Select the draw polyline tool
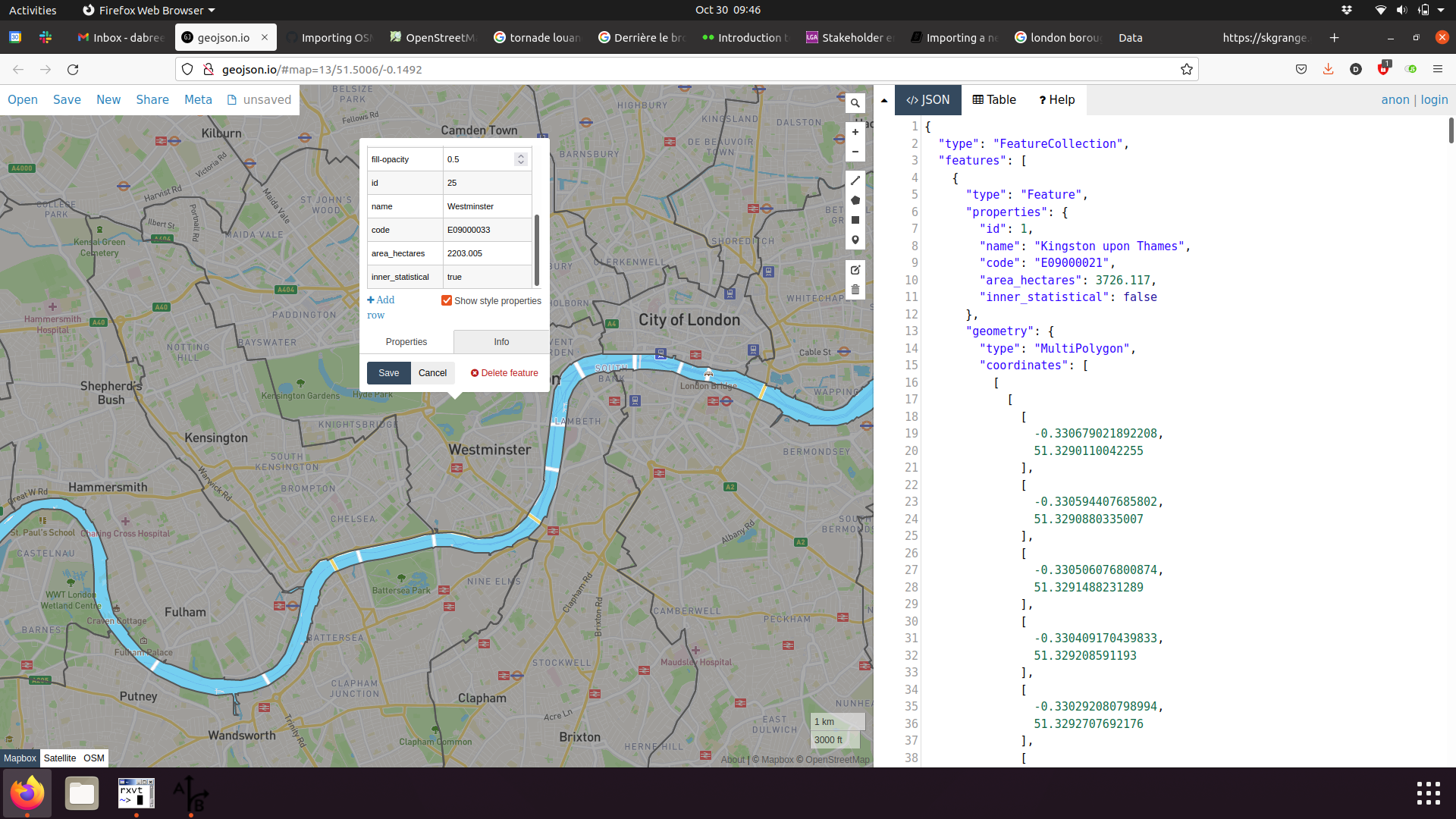This screenshot has height=819, width=1456. pos(855,180)
